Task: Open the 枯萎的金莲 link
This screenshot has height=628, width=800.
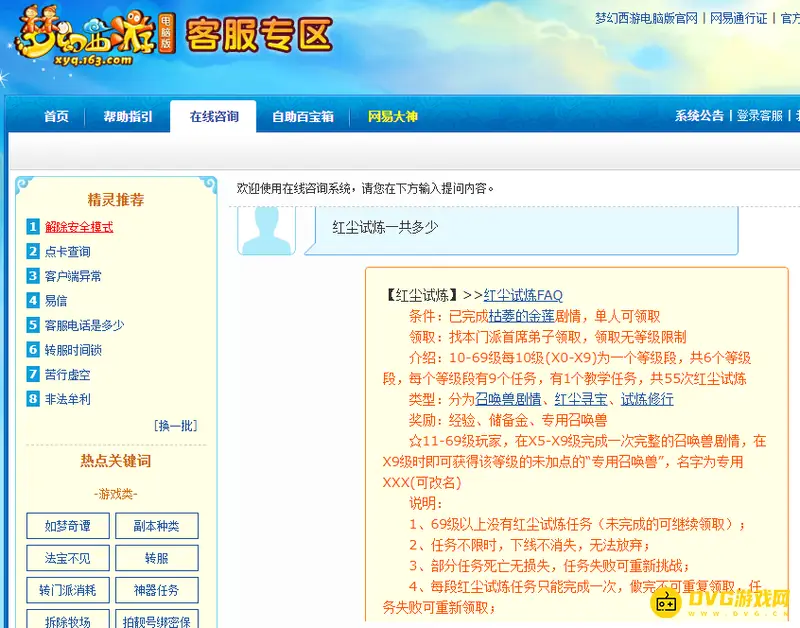Action: pyautogui.click(x=521, y=316)
